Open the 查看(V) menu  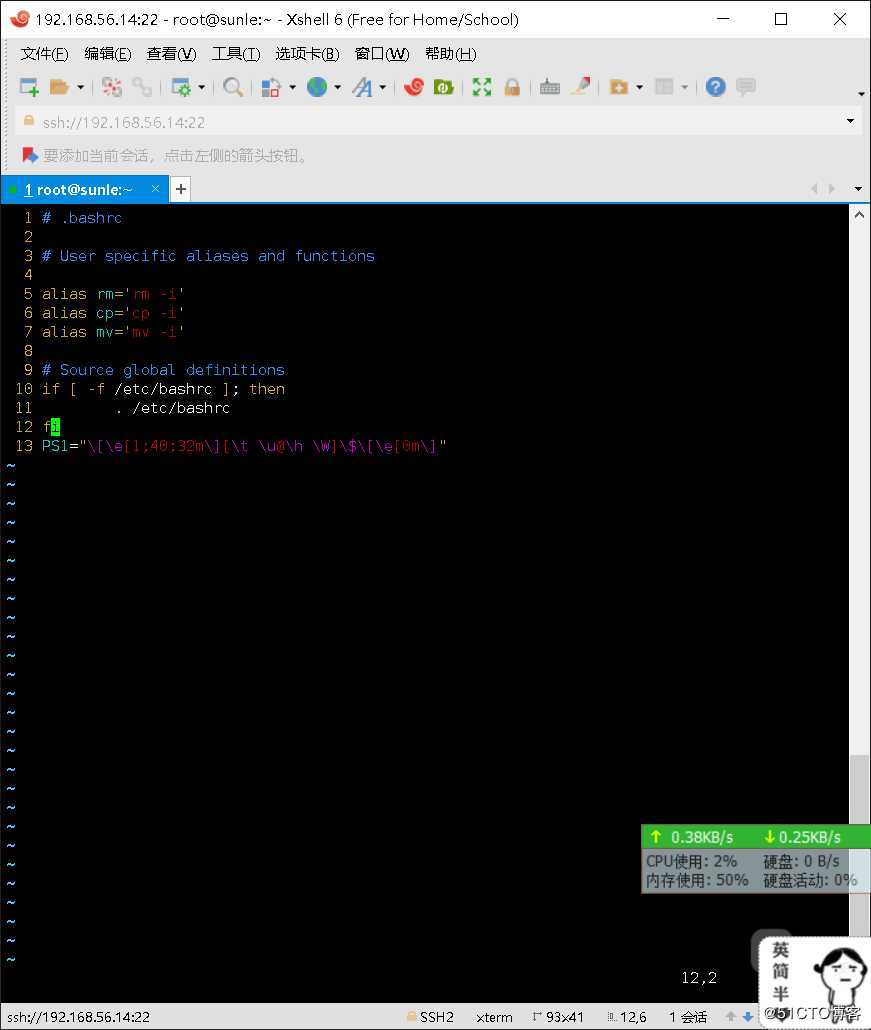171,54
